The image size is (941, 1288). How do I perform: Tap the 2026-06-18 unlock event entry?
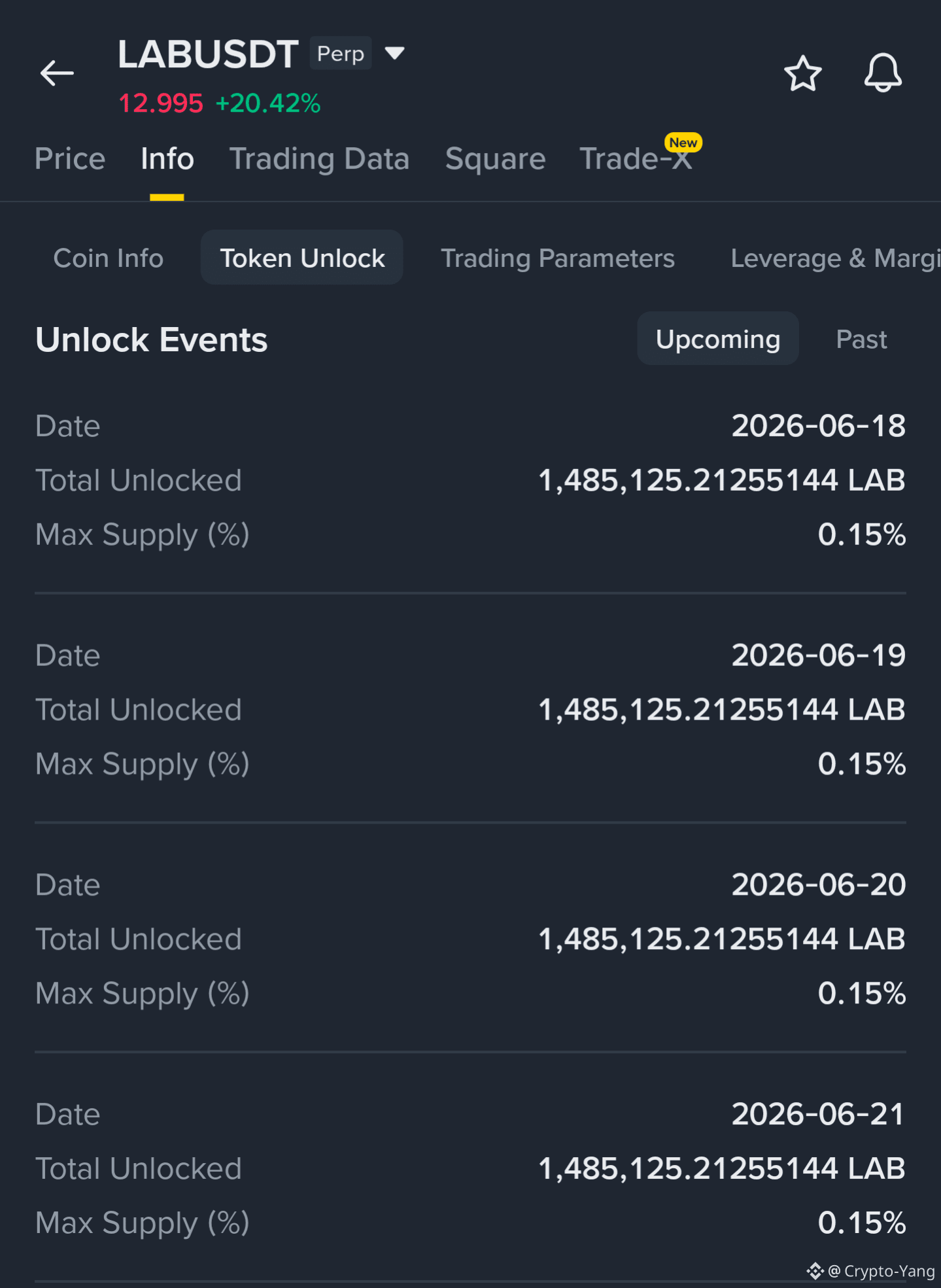[x=470, y=480]
